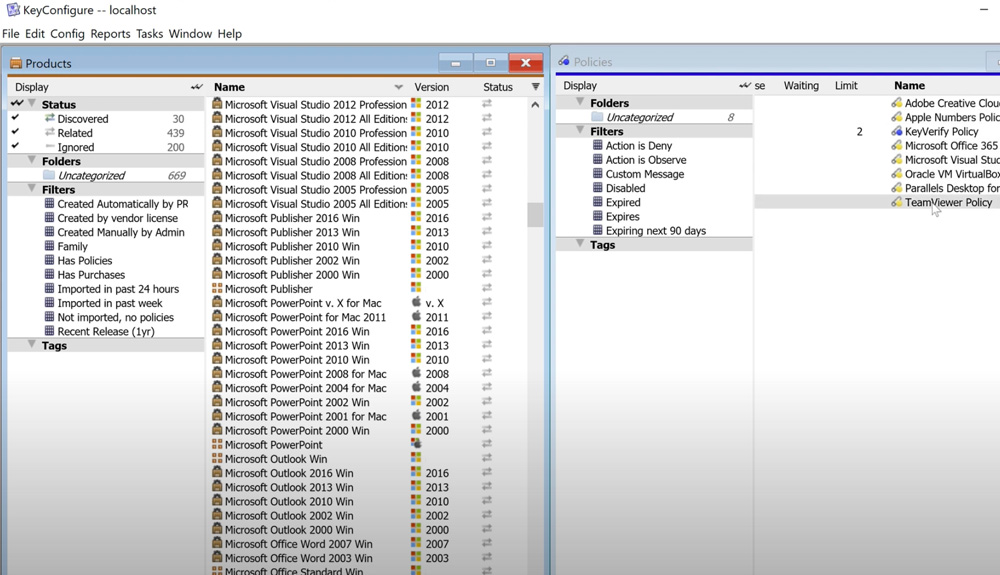Screen dimensions: 1000x575
Task: Sort Products by Version column header
Action: [x=432, y=87]
